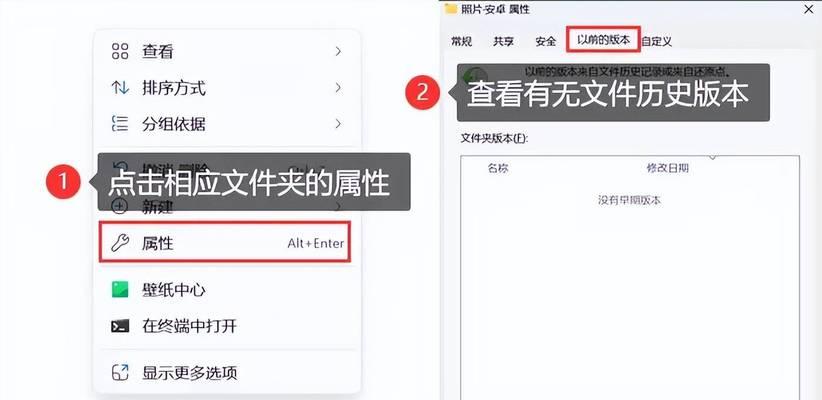Expand the 分组依据 submenu arrow
The width and height of the screenshot is (822, 400).
[338, 124]
